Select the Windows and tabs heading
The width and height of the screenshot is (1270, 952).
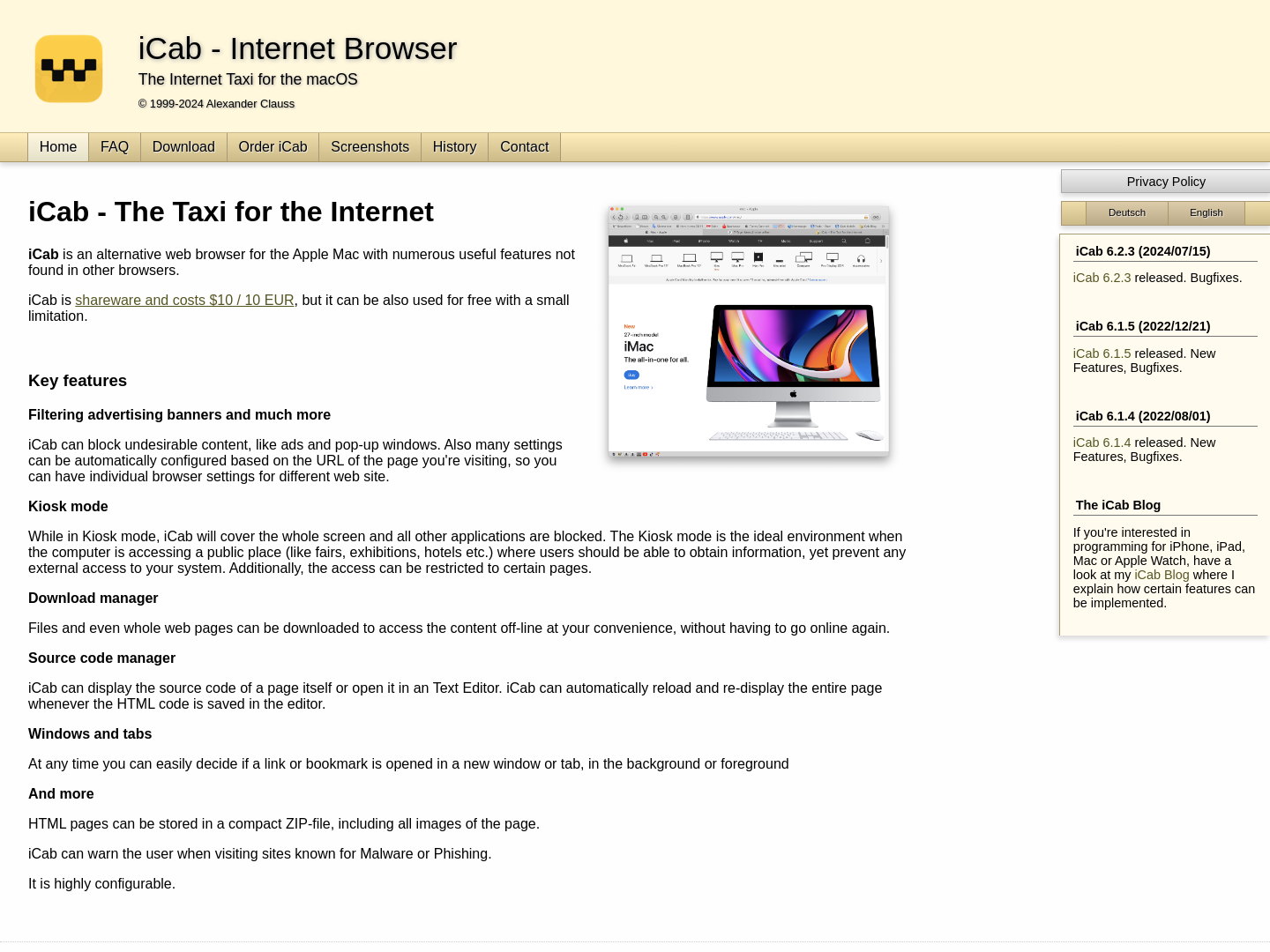click(90, 734)
